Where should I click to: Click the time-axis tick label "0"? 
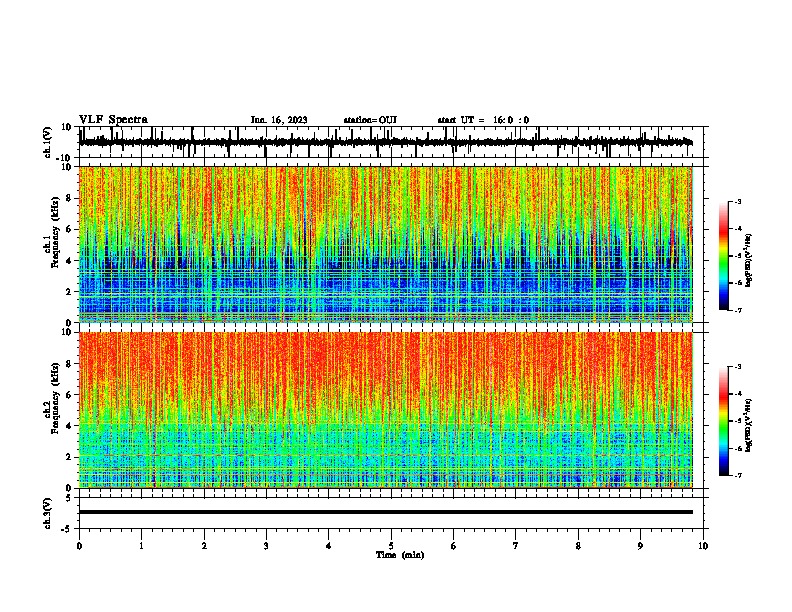tap(79, 546)
